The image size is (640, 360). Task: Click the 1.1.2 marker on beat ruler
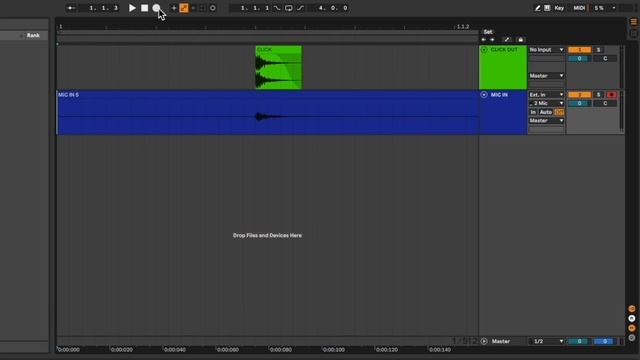click(x=463, y=27)
